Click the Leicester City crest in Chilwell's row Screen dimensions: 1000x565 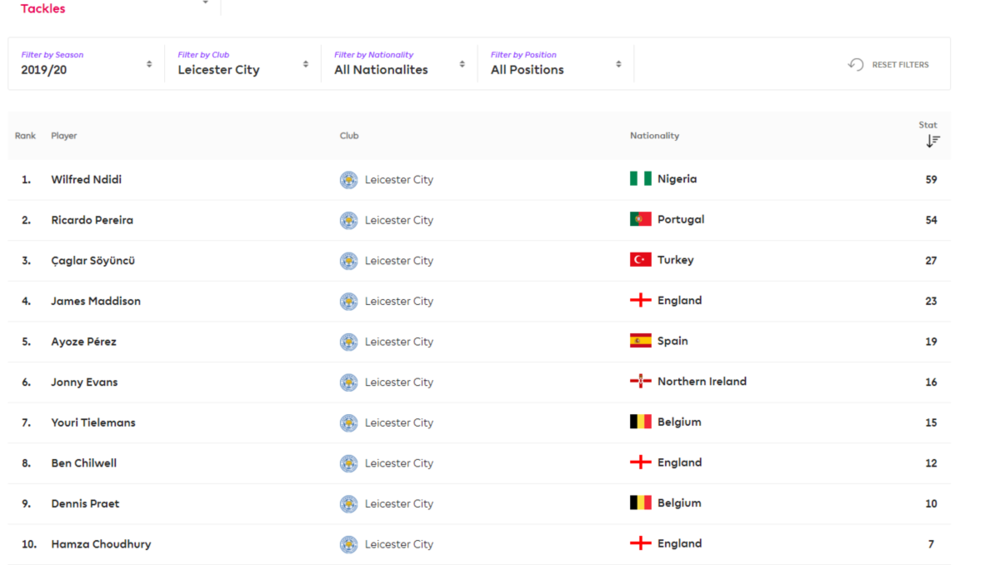point(349,464)
